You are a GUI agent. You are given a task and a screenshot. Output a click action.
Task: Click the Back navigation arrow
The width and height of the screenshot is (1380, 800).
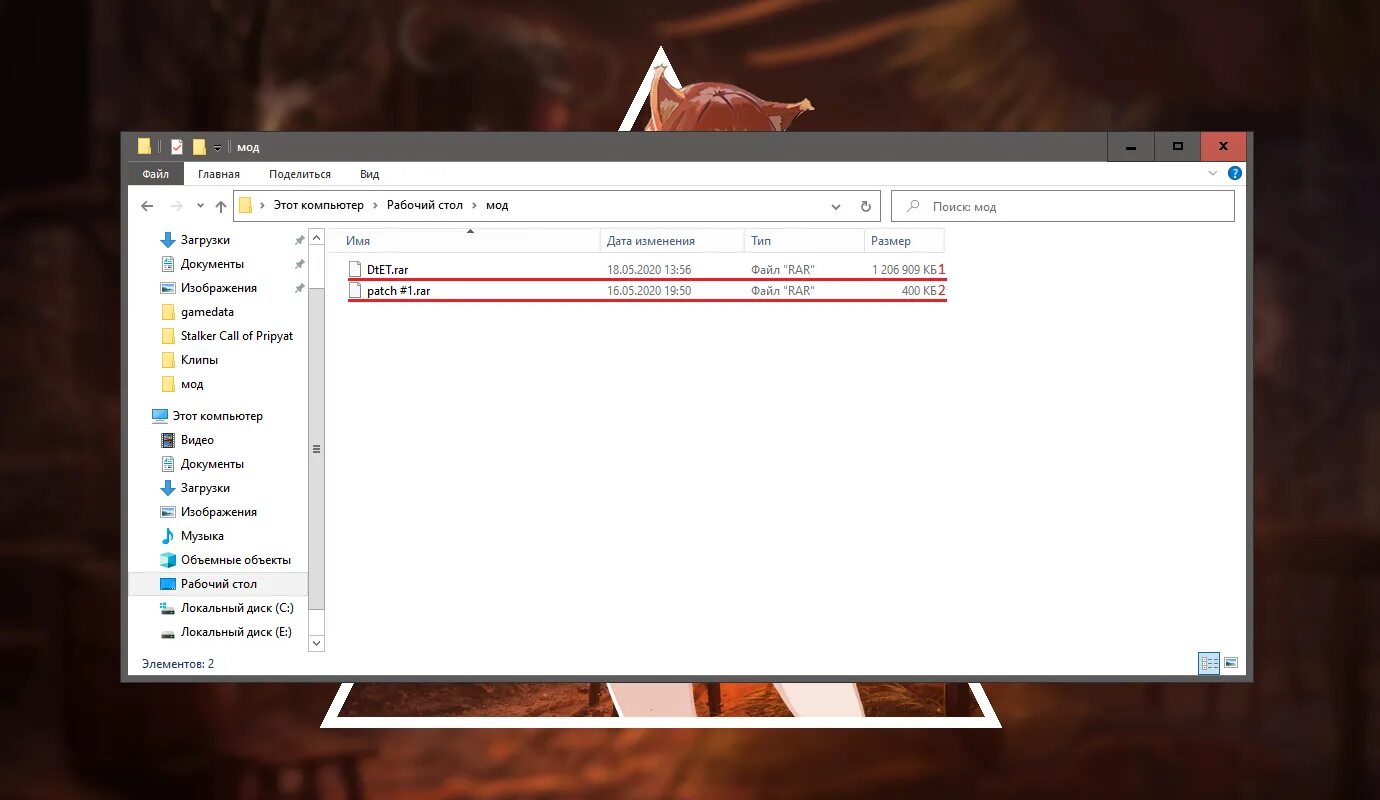[147, 206]
